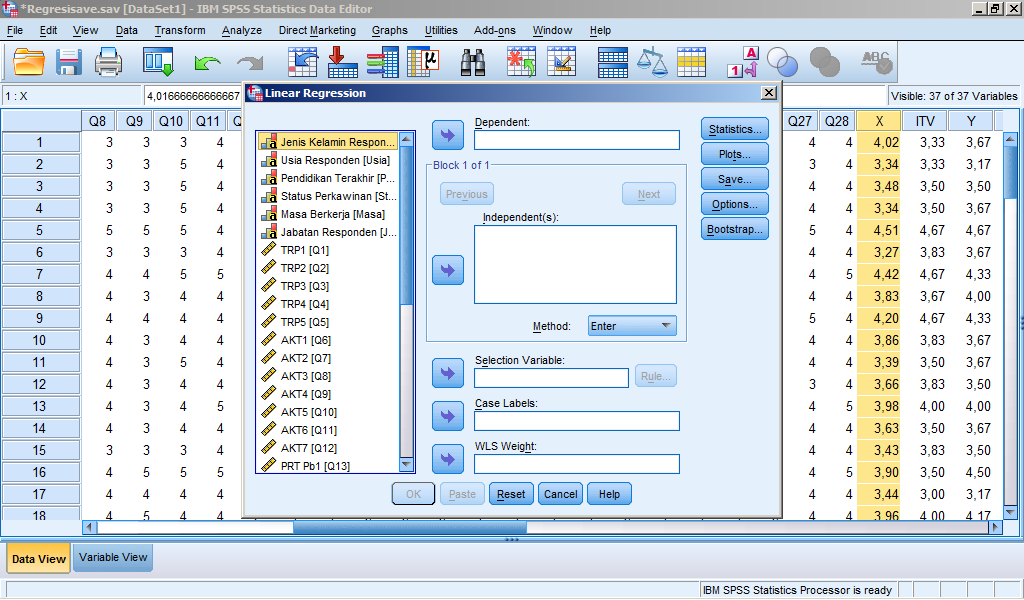The image size is (1024, 600).
Task: Open the Analyze menu
Action: pyautogui.click(x=242, y=30)
